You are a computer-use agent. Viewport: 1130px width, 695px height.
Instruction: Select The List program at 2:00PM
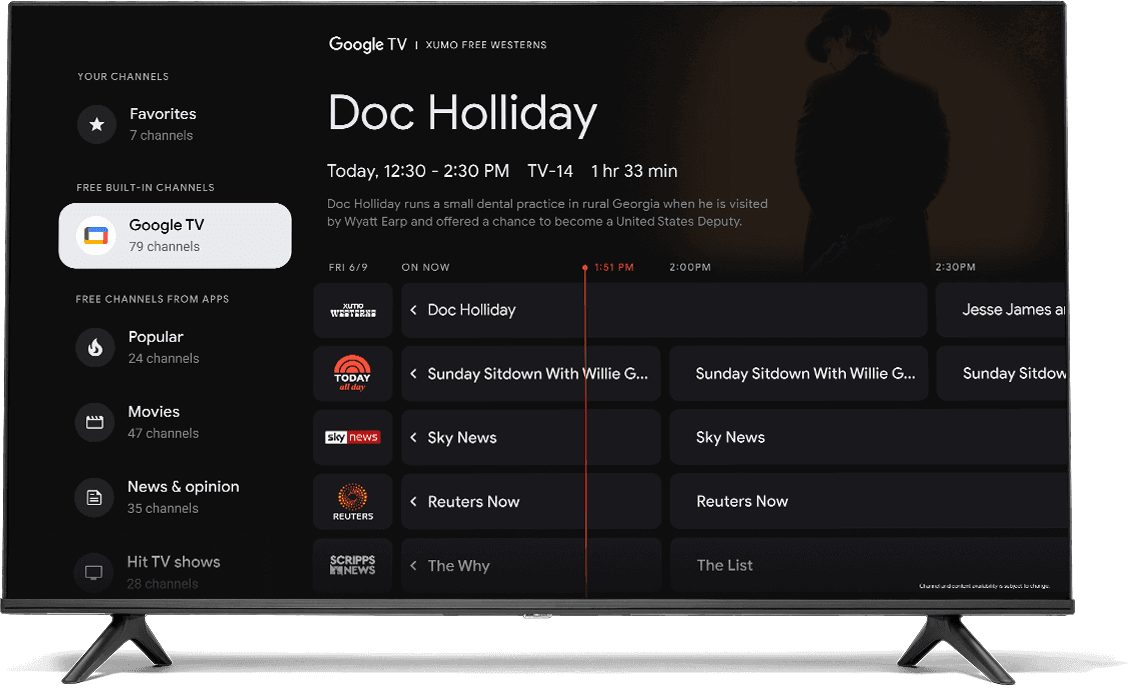coord(868,565)
